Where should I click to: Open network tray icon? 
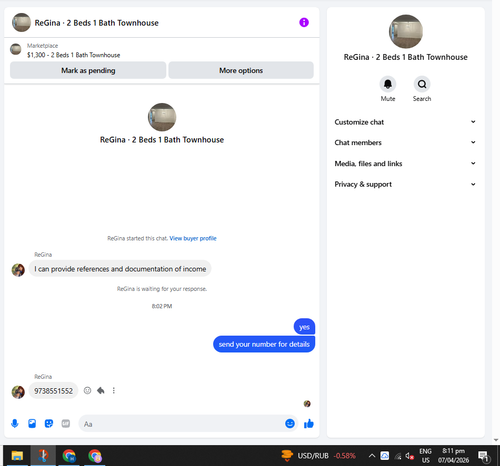tap(398, 456)
